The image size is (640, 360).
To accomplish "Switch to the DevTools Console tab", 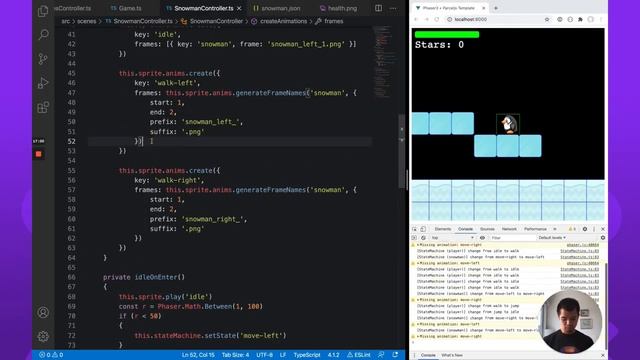I will click(465, 229).
